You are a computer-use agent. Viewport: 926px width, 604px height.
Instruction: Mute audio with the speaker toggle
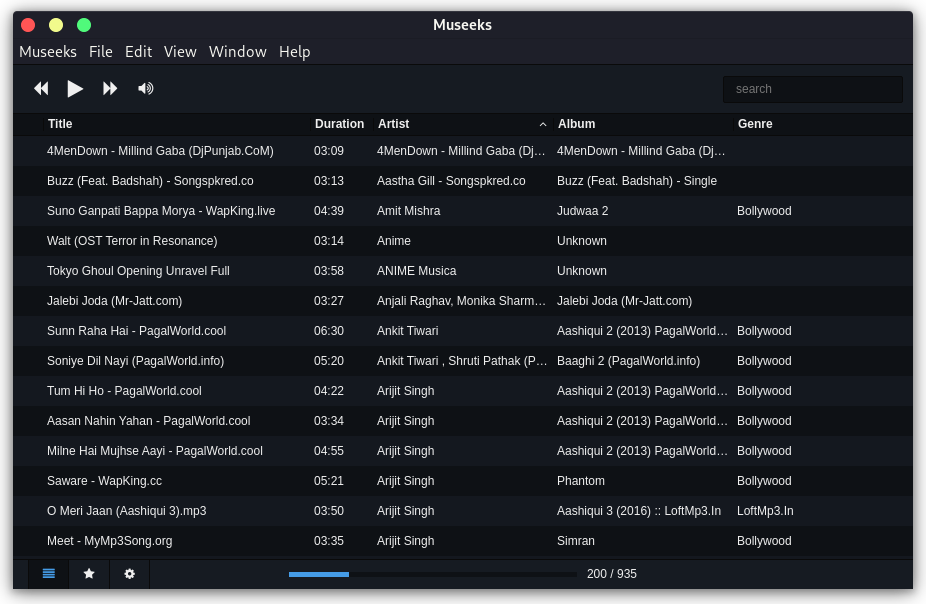(146, 88)
